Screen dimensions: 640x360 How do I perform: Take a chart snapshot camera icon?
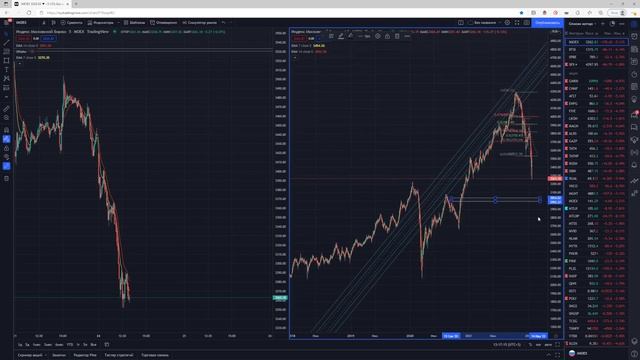[x=527, y=22]
